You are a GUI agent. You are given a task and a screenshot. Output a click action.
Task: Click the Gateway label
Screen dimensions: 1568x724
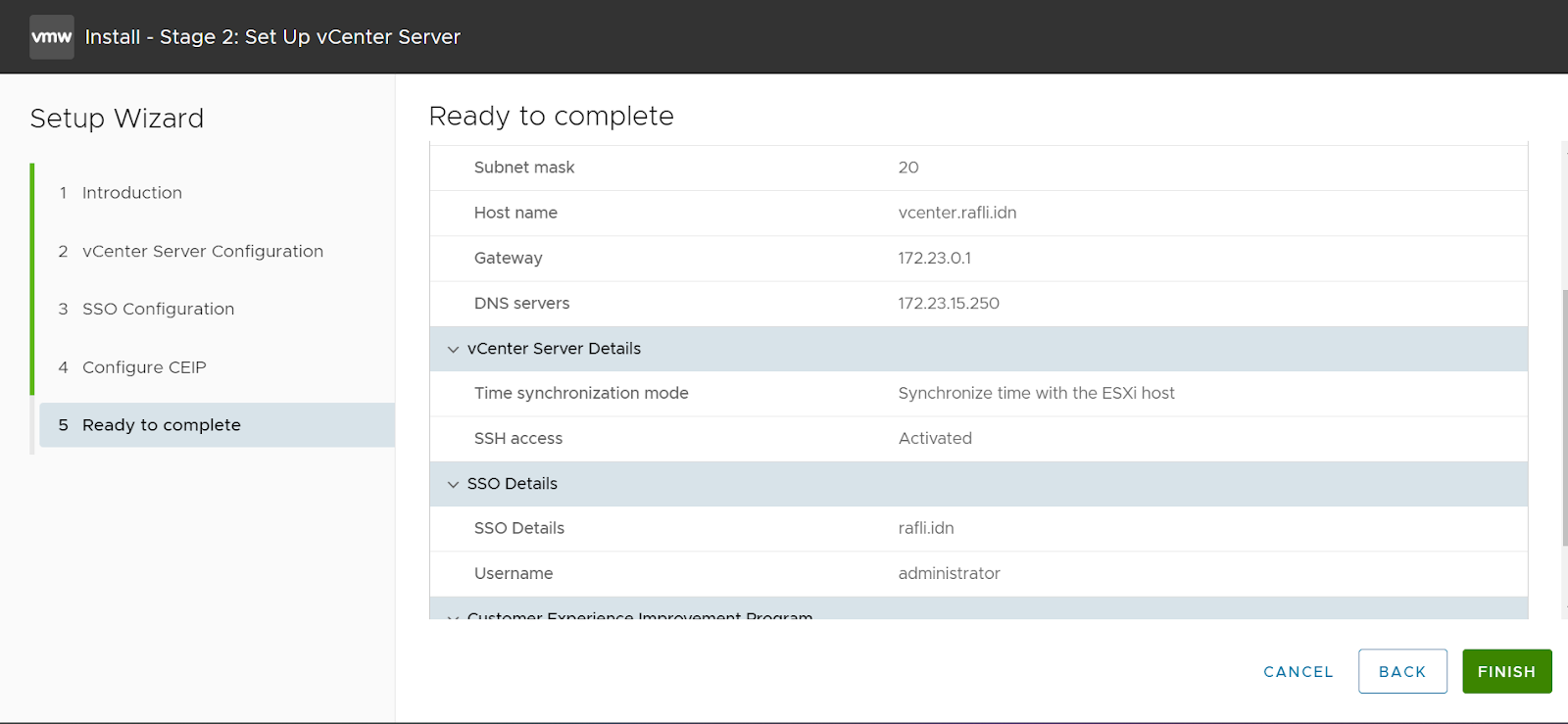pyautogui.click(x=509, y=259)
